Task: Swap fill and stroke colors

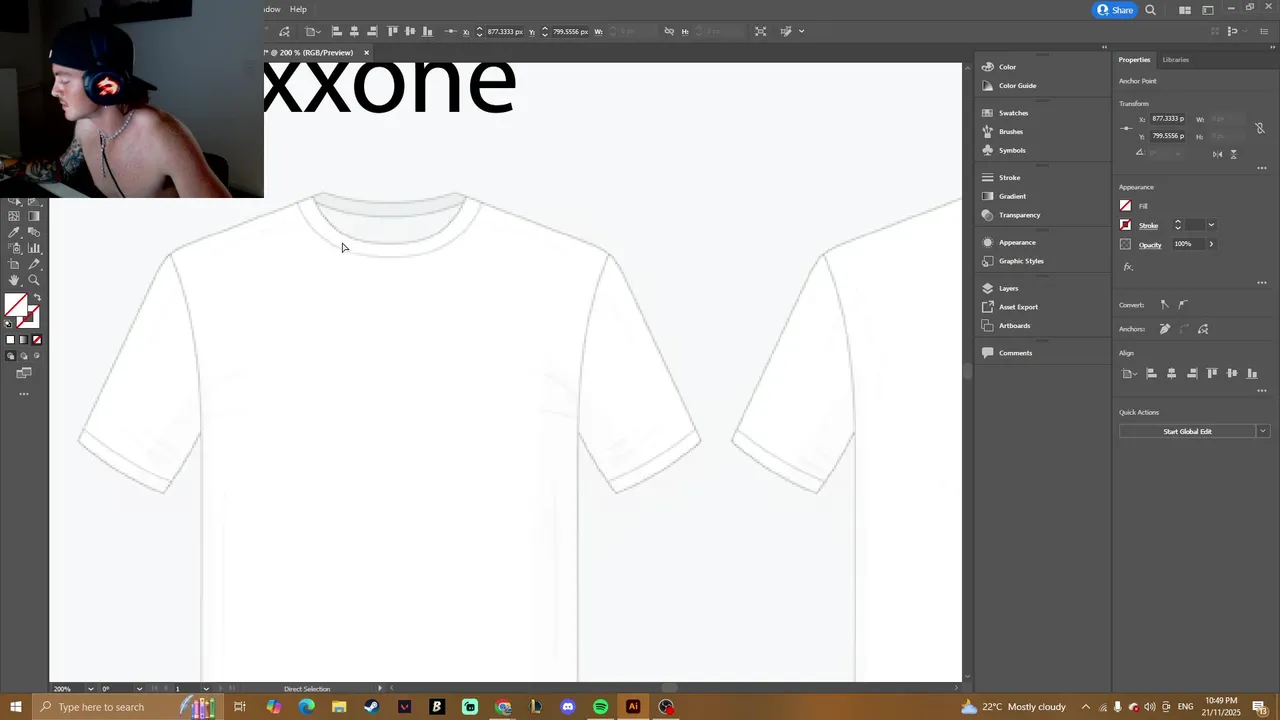Action: [x=37, y=297]
